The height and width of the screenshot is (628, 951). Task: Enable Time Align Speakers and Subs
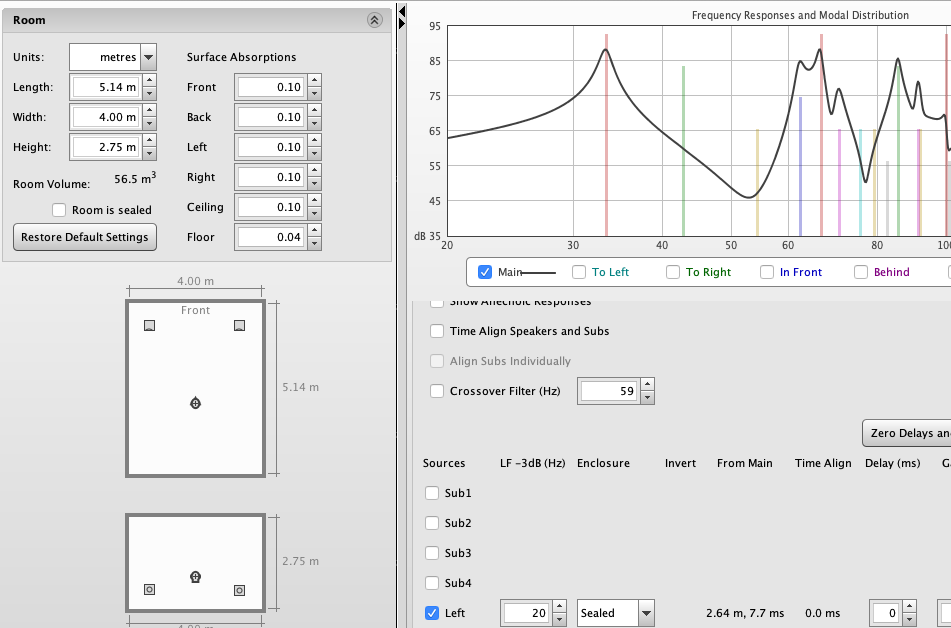pos(437,331)
